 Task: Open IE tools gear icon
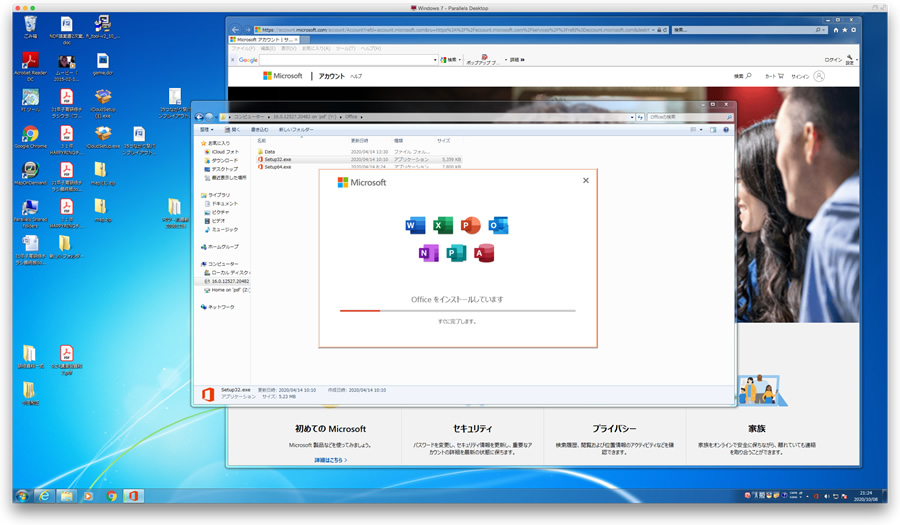click(853, 30)
